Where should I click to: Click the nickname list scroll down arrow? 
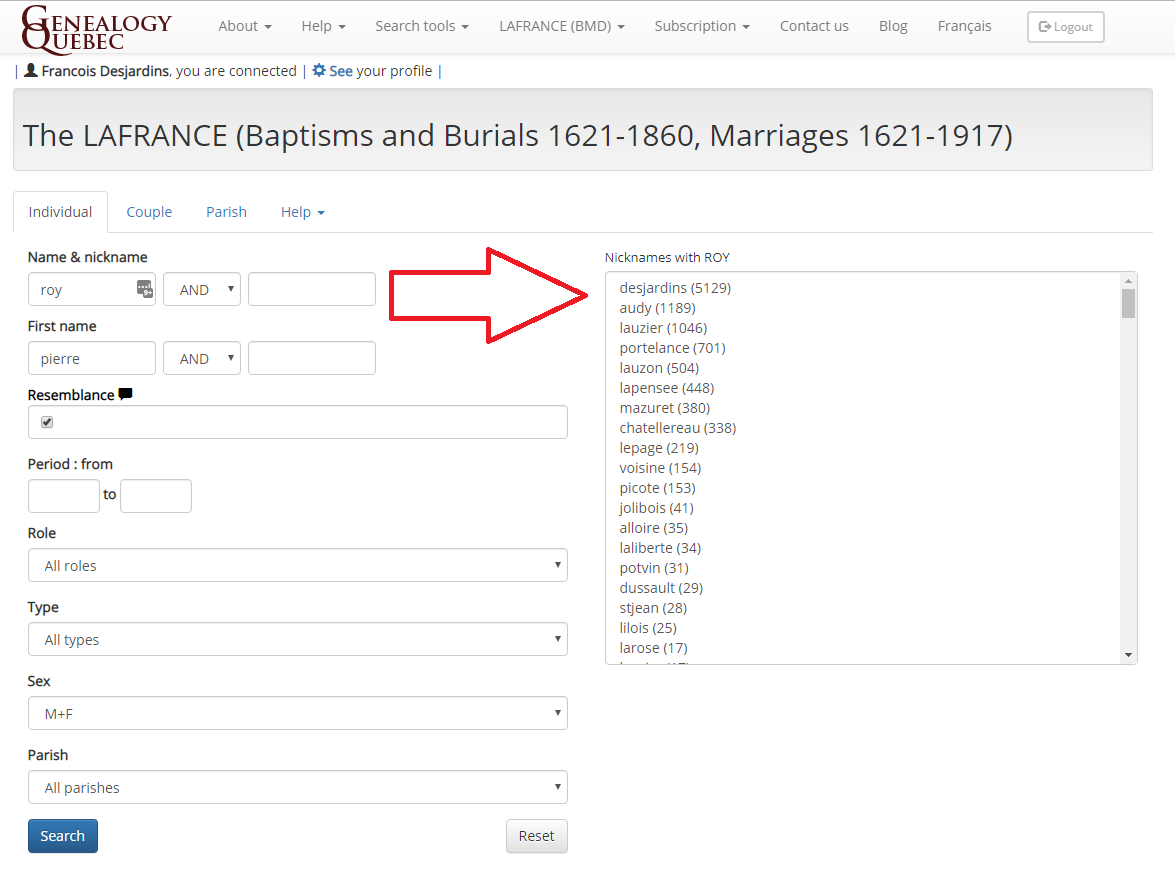coord(1129,655)
